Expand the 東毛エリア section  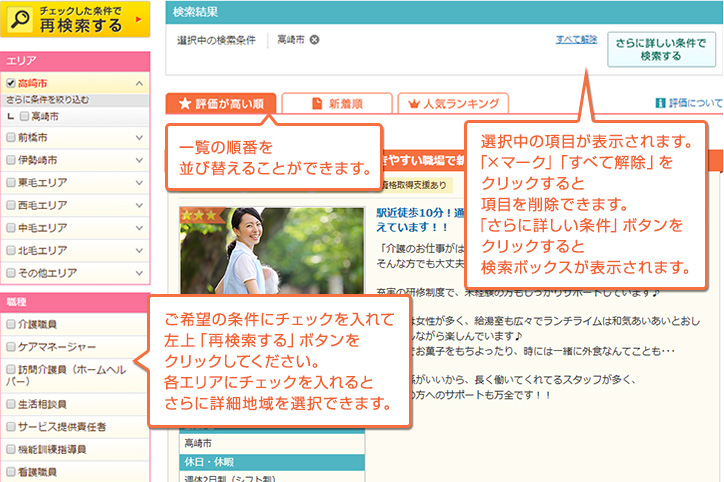(139, 183)
